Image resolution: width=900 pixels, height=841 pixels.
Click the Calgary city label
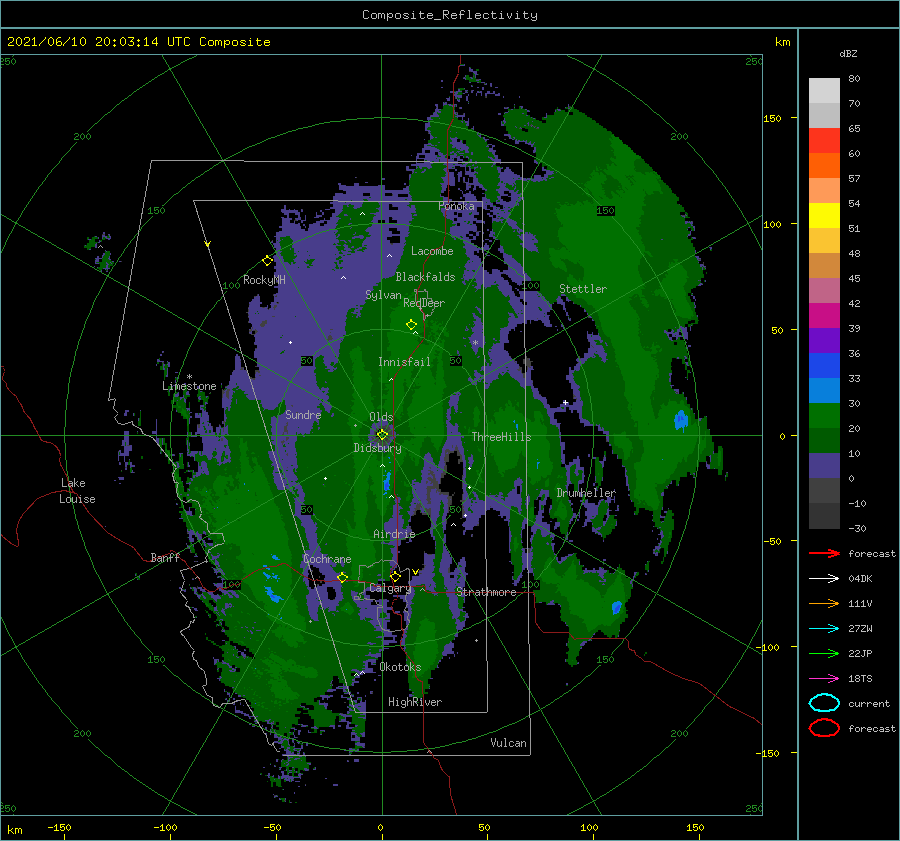tap(390, 588)
